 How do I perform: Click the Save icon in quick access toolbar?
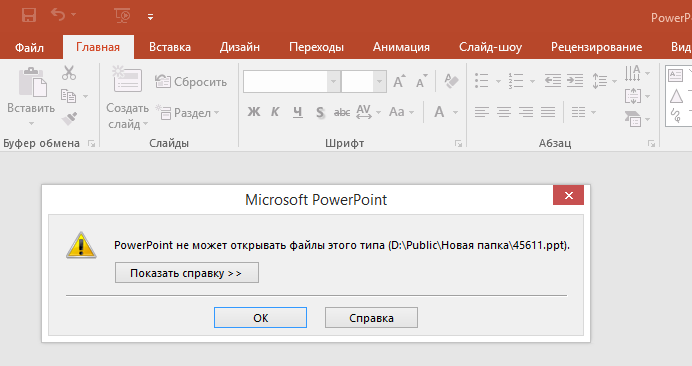pyautogui.click(x=29, y=16)
